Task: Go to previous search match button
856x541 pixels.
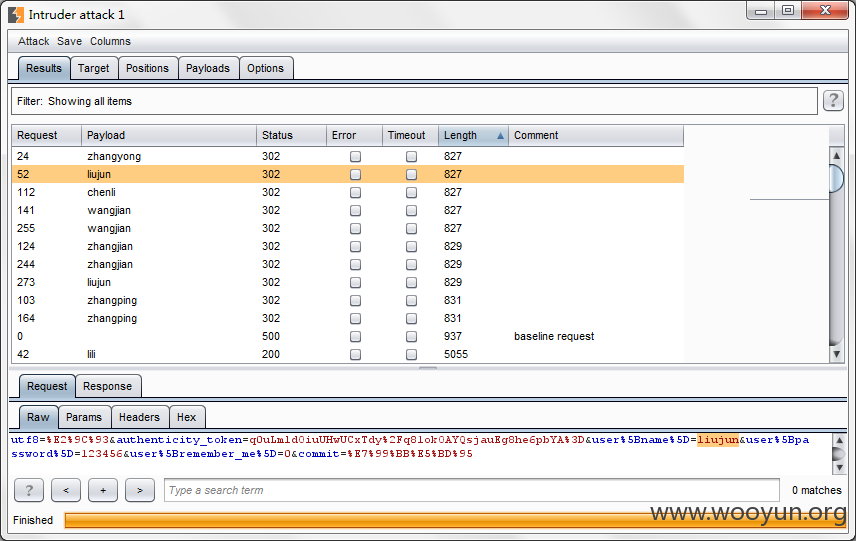Action: coord(66,490)
